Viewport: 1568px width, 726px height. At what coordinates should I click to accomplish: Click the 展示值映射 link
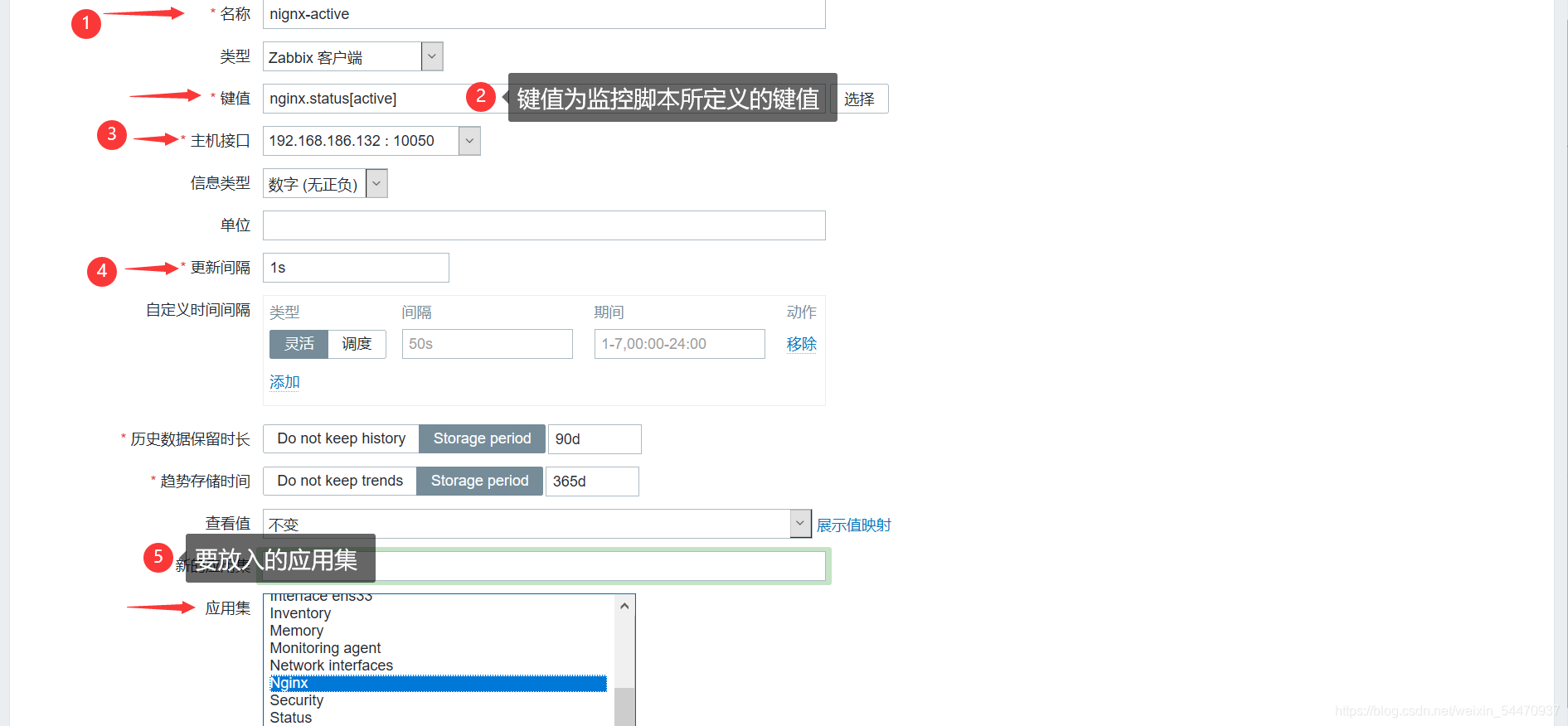tap(854, 525)
